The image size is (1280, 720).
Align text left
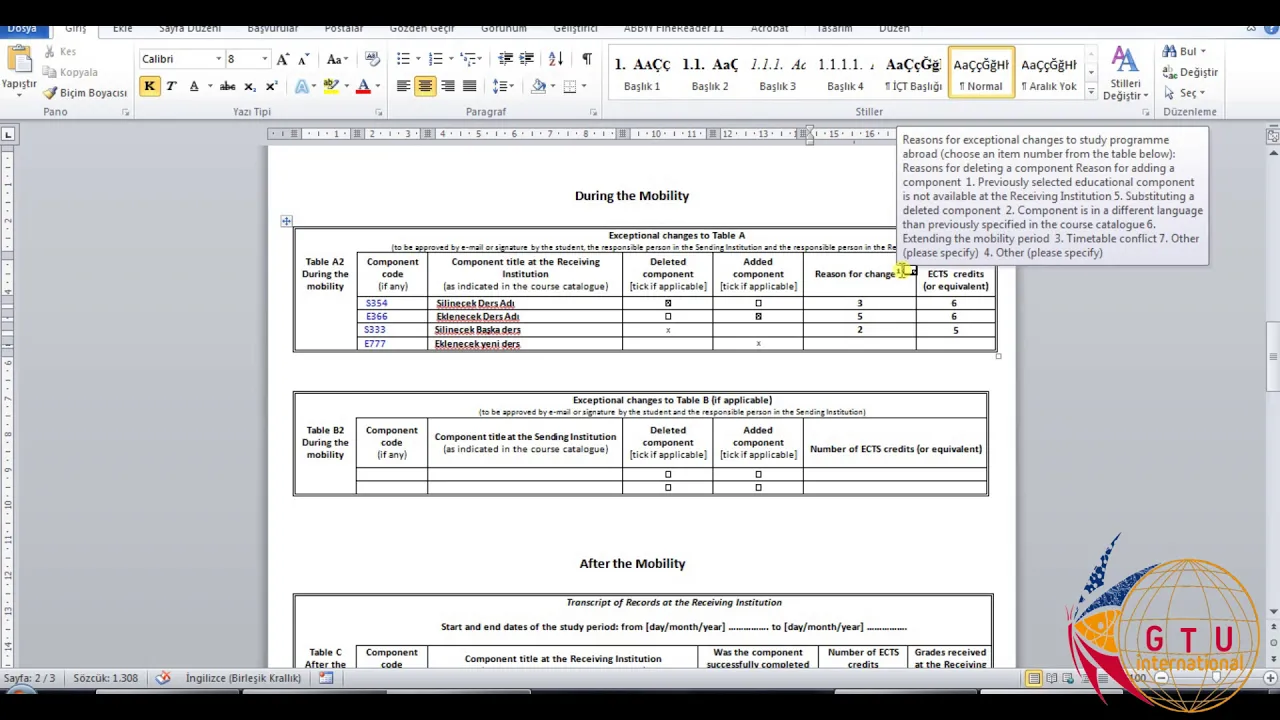(403, 87)
